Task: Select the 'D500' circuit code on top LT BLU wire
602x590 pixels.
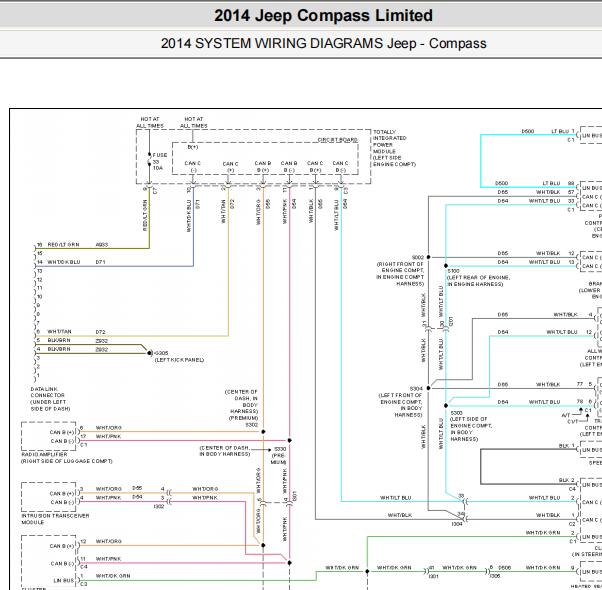Action: [x=528, y=131]
